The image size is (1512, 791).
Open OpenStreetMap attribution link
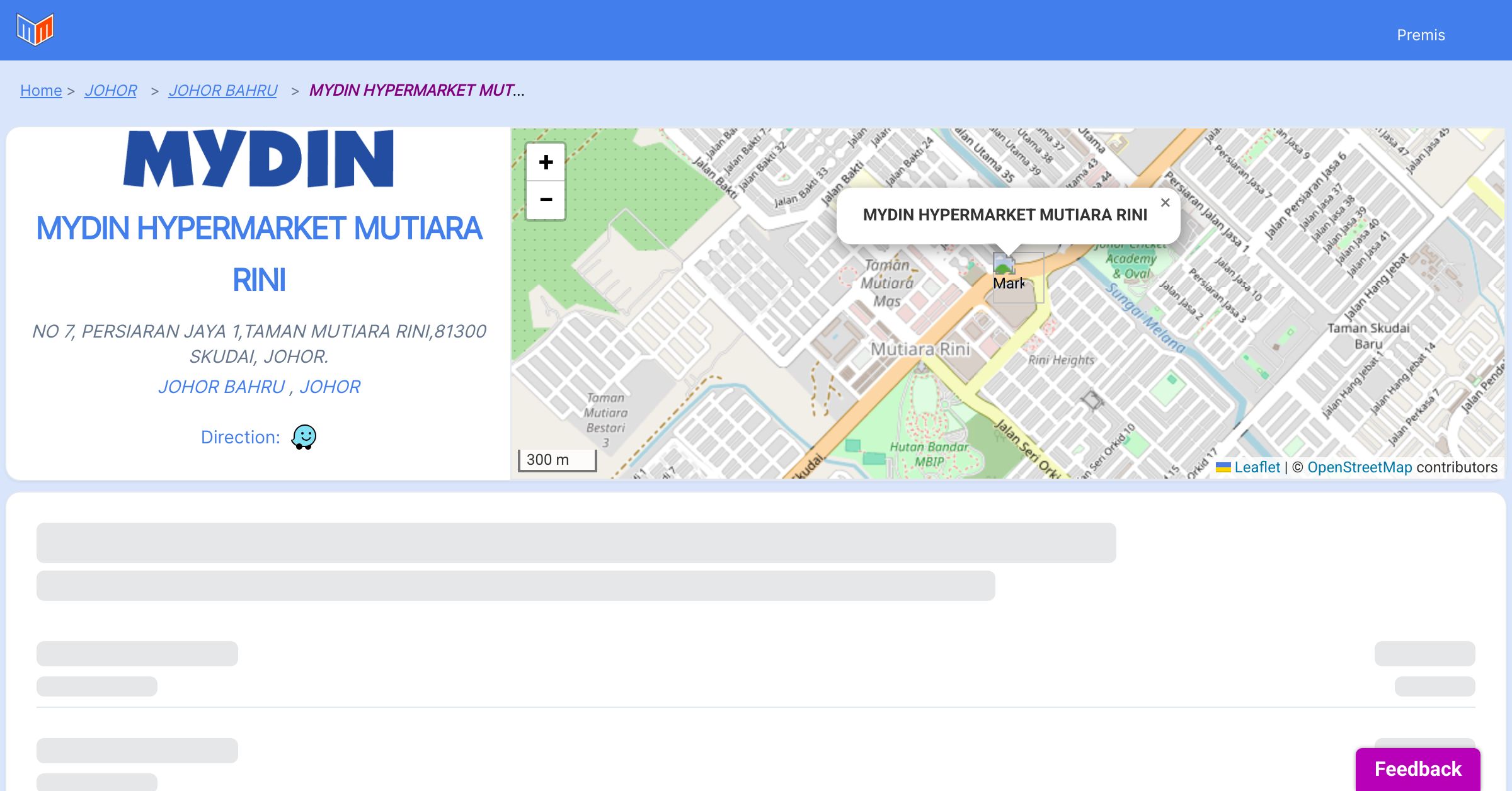[x=1359, y=467]
